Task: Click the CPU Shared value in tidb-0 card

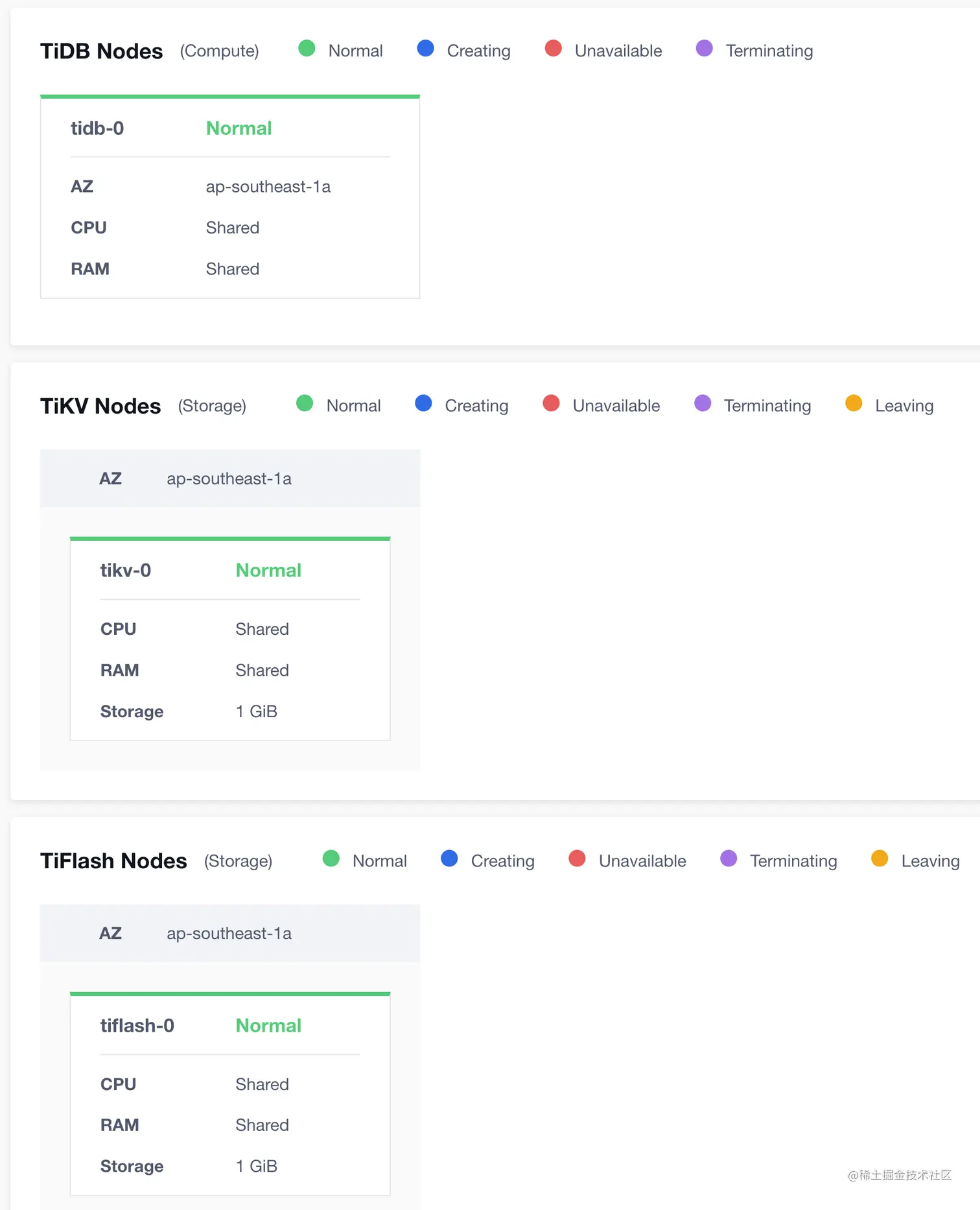Action: point(233,228)
